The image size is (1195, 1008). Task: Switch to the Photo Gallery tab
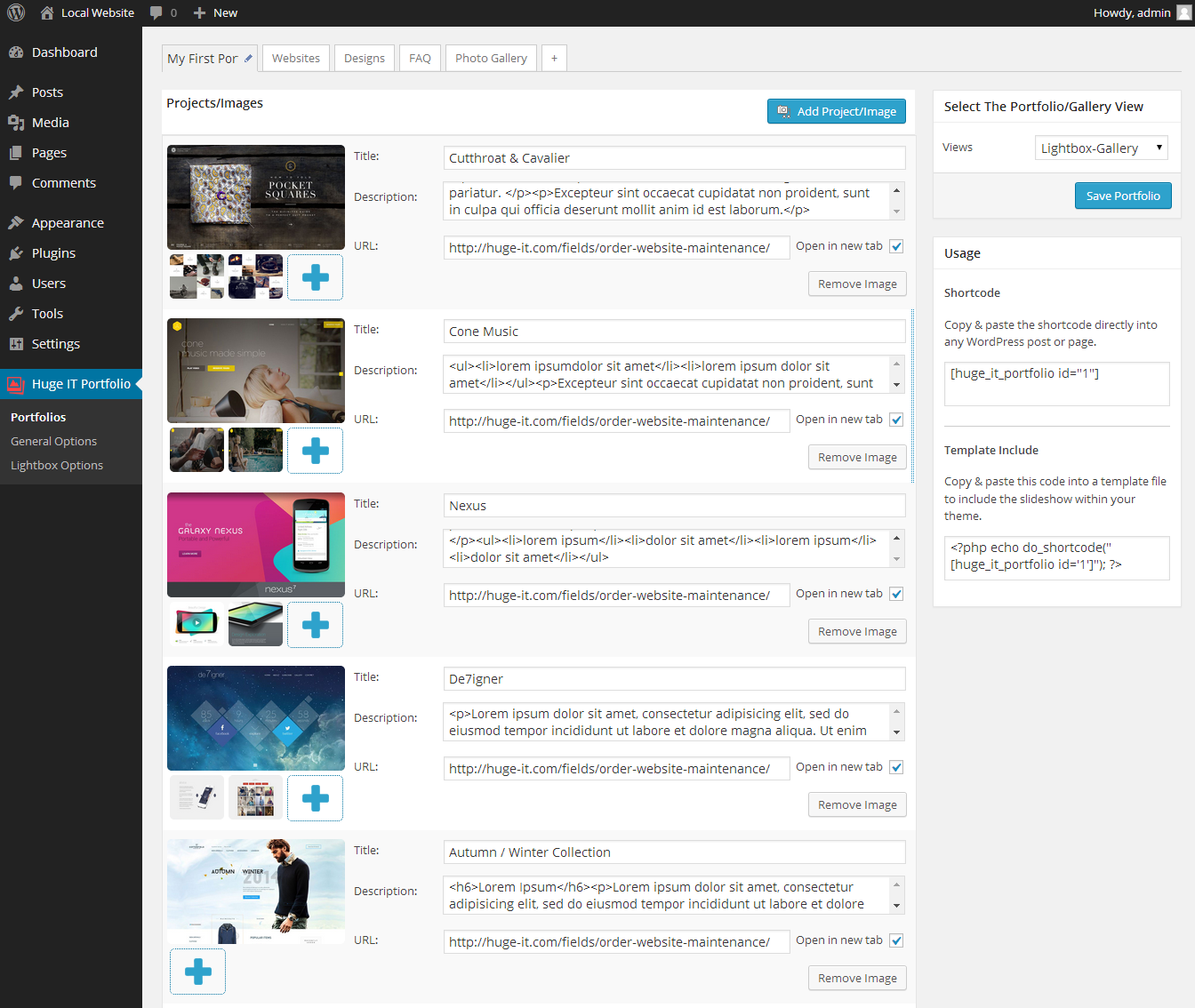click(x=491, y=59)
